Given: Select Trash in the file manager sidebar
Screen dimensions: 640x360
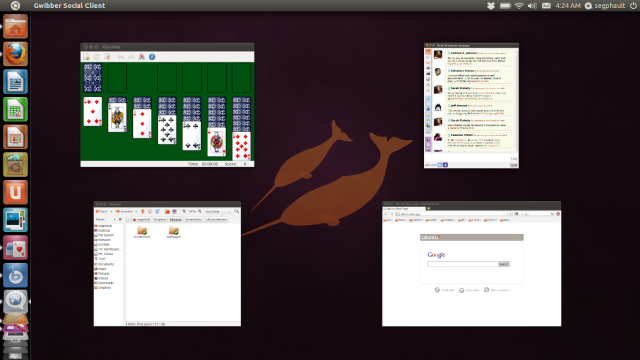Looking at the screenshot, I should point(100,259).
